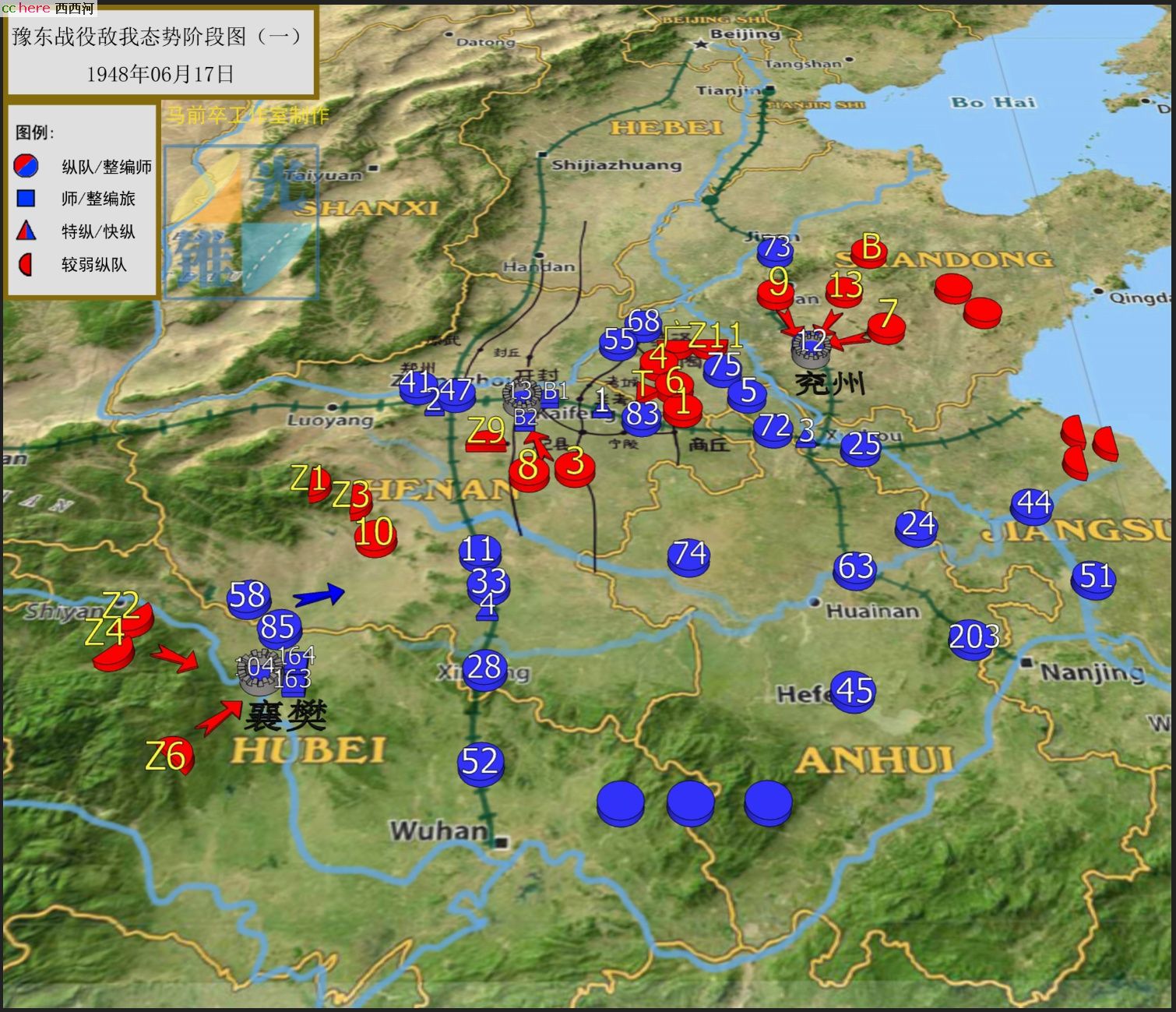Click the 商丘 place name label
This screenshot has height=1012, width=1176.
pos(709,443)
